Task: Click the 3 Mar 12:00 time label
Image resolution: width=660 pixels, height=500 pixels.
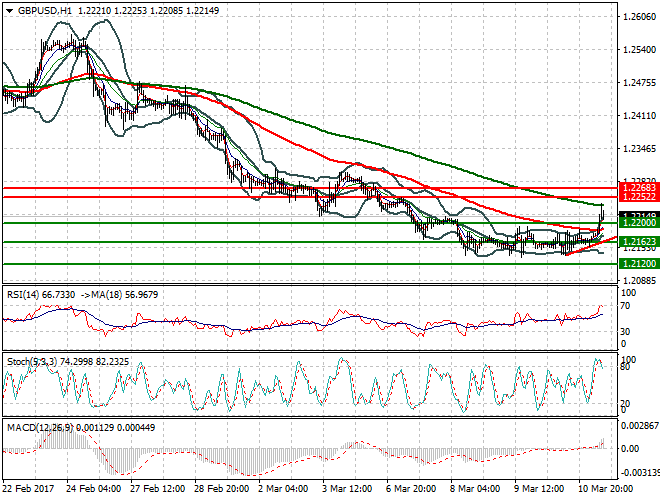Action: click(x=347, y=489)
